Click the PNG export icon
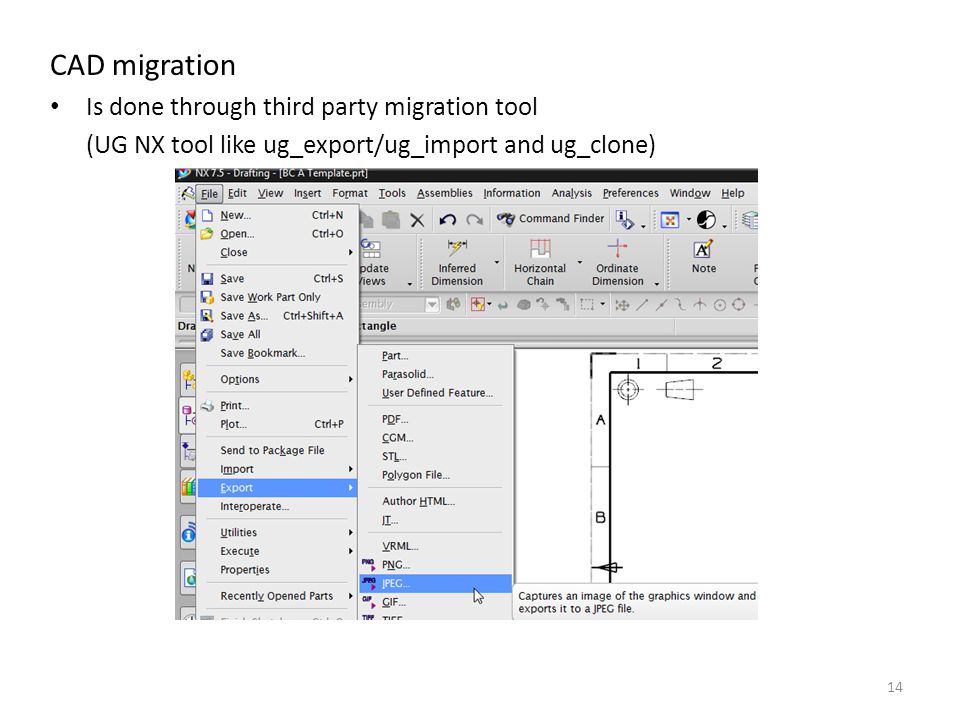 (x=369, y=564)
